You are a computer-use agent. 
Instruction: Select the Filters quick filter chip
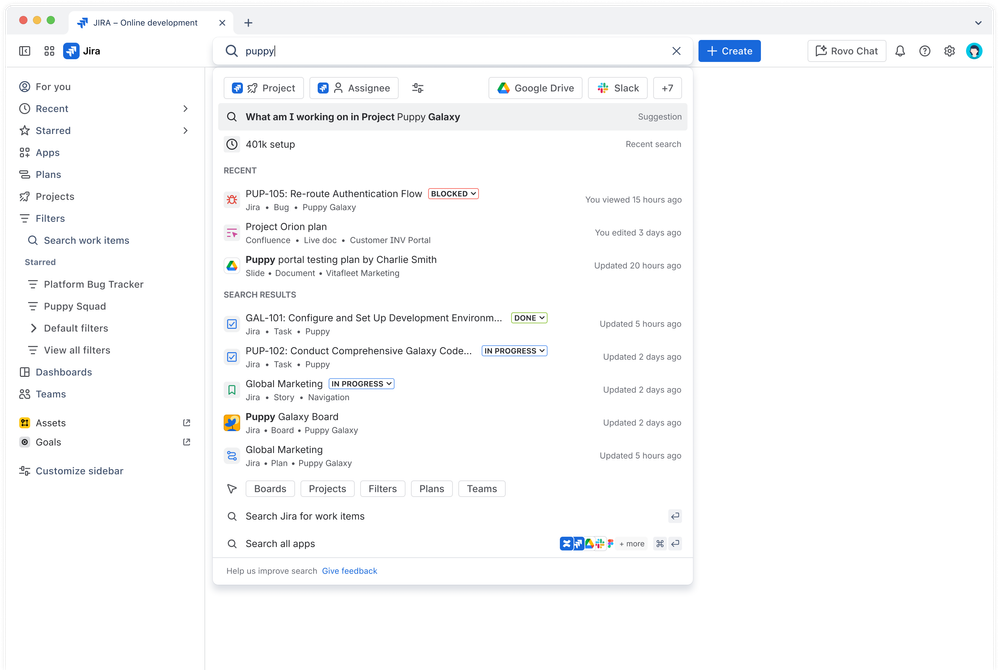point(382,488)
